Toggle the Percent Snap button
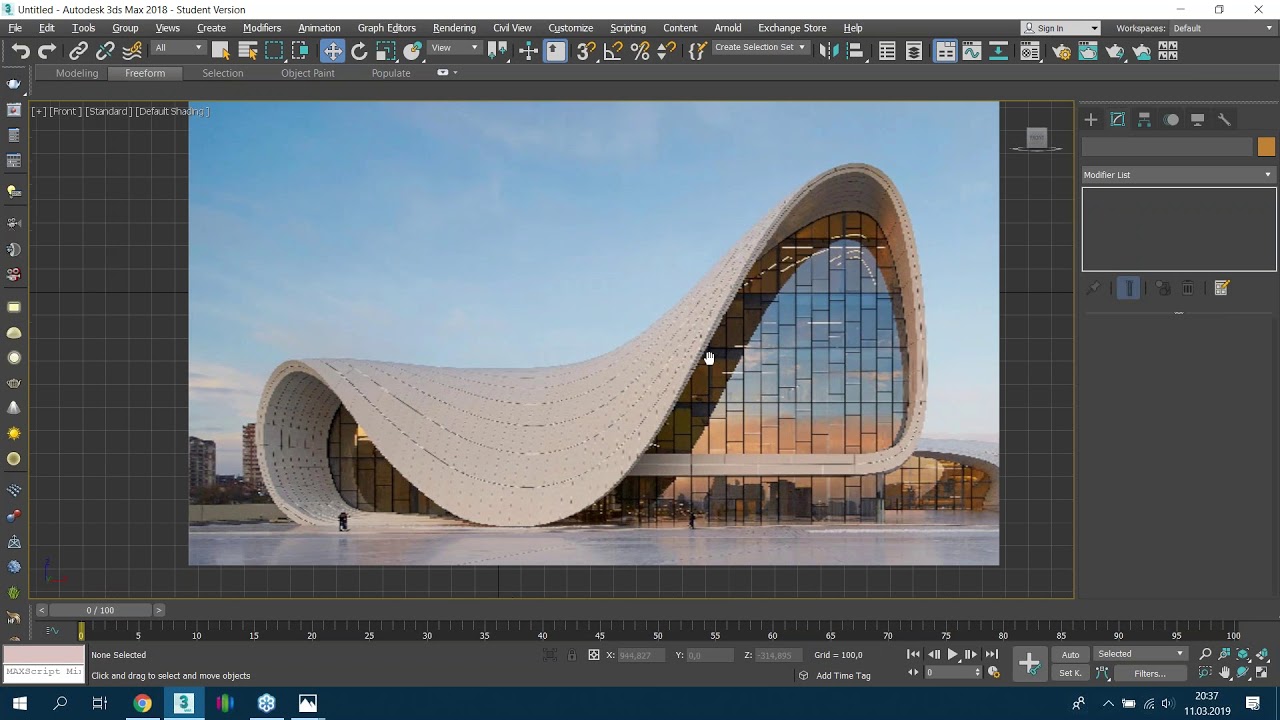This screenshot has height=720, width=1280. click(640, 51)
